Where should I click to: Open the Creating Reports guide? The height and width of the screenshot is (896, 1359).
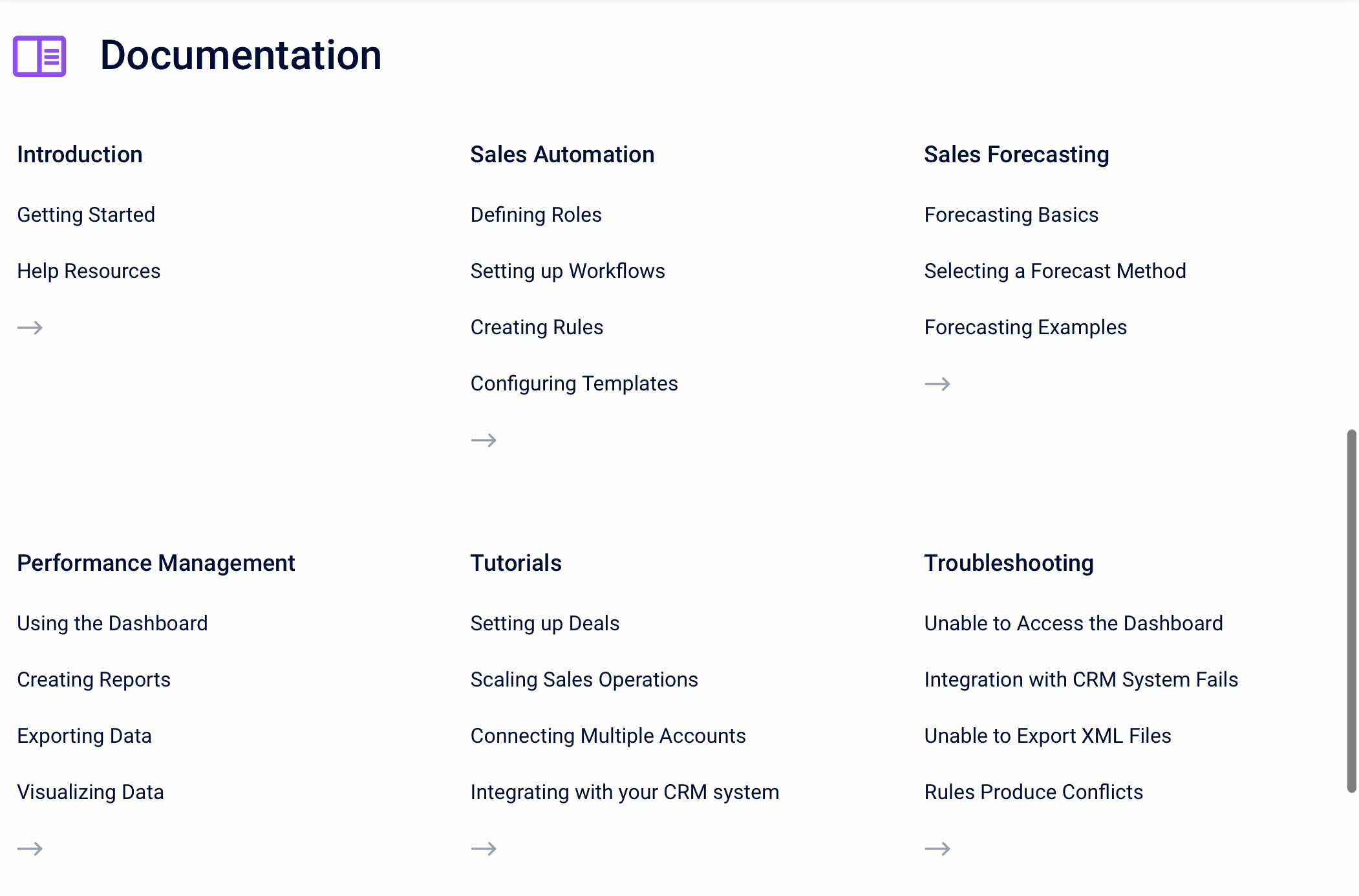pos(94,679)
